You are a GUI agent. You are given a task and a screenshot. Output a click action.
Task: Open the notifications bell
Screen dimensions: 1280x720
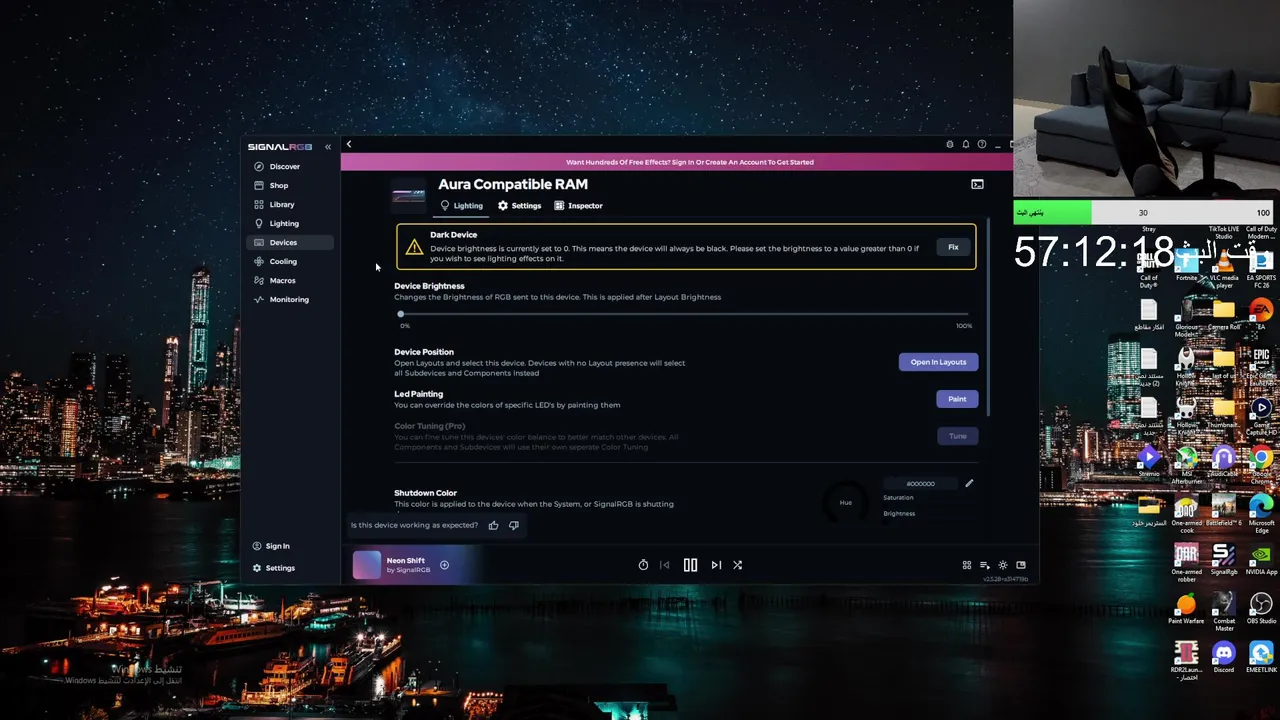966,144
